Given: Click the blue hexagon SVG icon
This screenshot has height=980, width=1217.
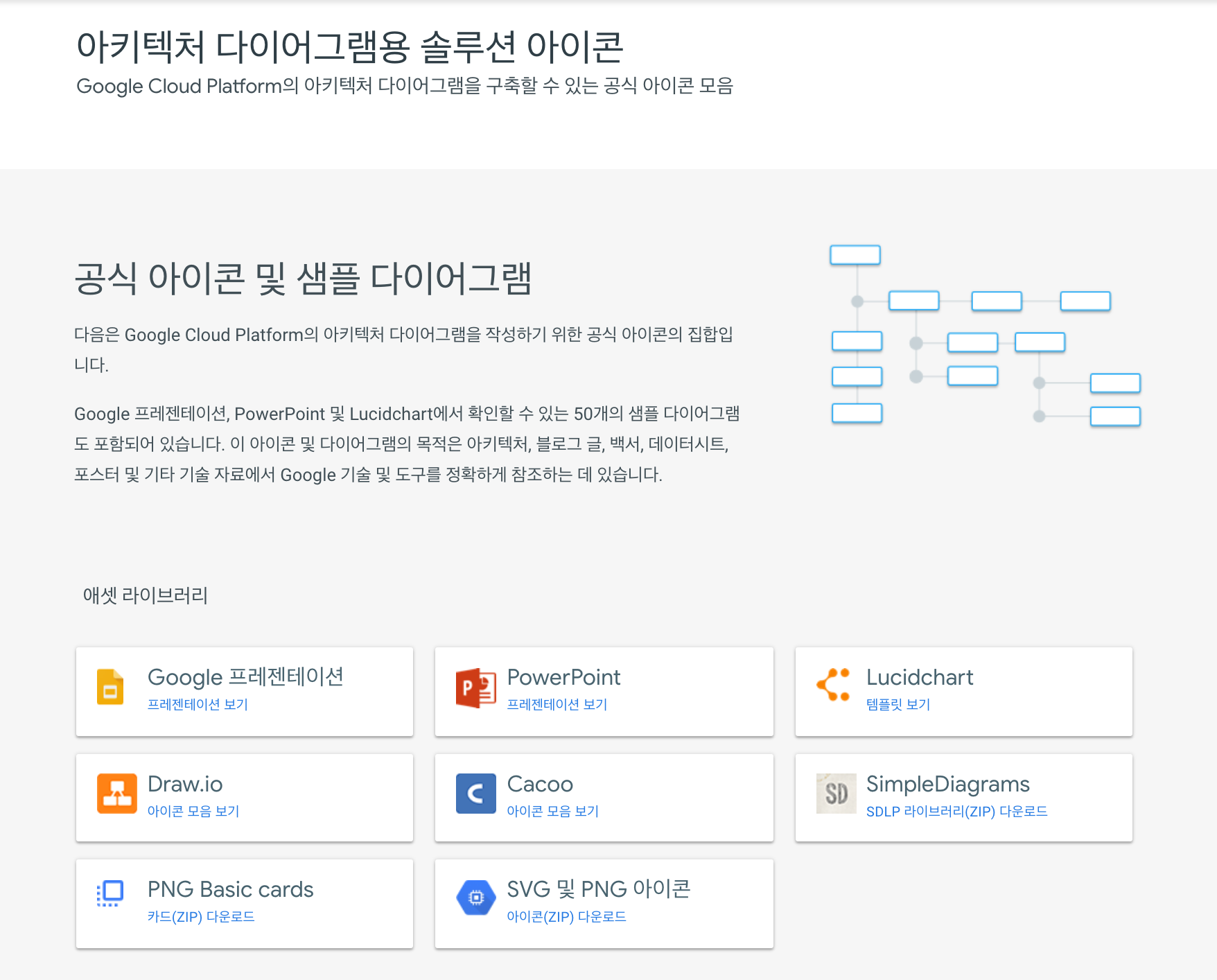Looking at the screenshot, I should point(476,898).
